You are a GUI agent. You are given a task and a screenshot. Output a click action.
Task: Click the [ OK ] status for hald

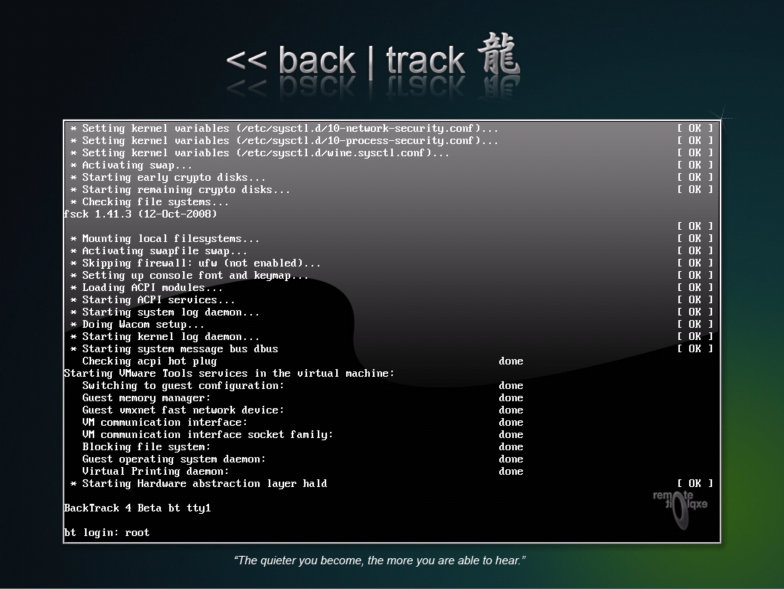tap(695, 484)
